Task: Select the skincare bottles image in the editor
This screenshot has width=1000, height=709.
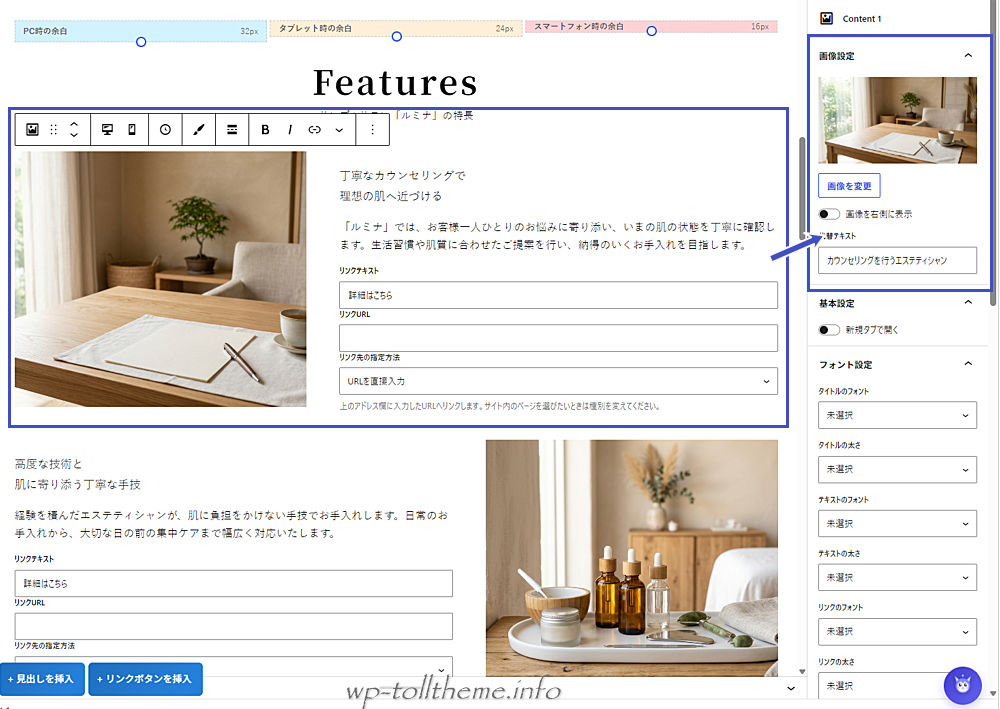Action: pos(631,558)
